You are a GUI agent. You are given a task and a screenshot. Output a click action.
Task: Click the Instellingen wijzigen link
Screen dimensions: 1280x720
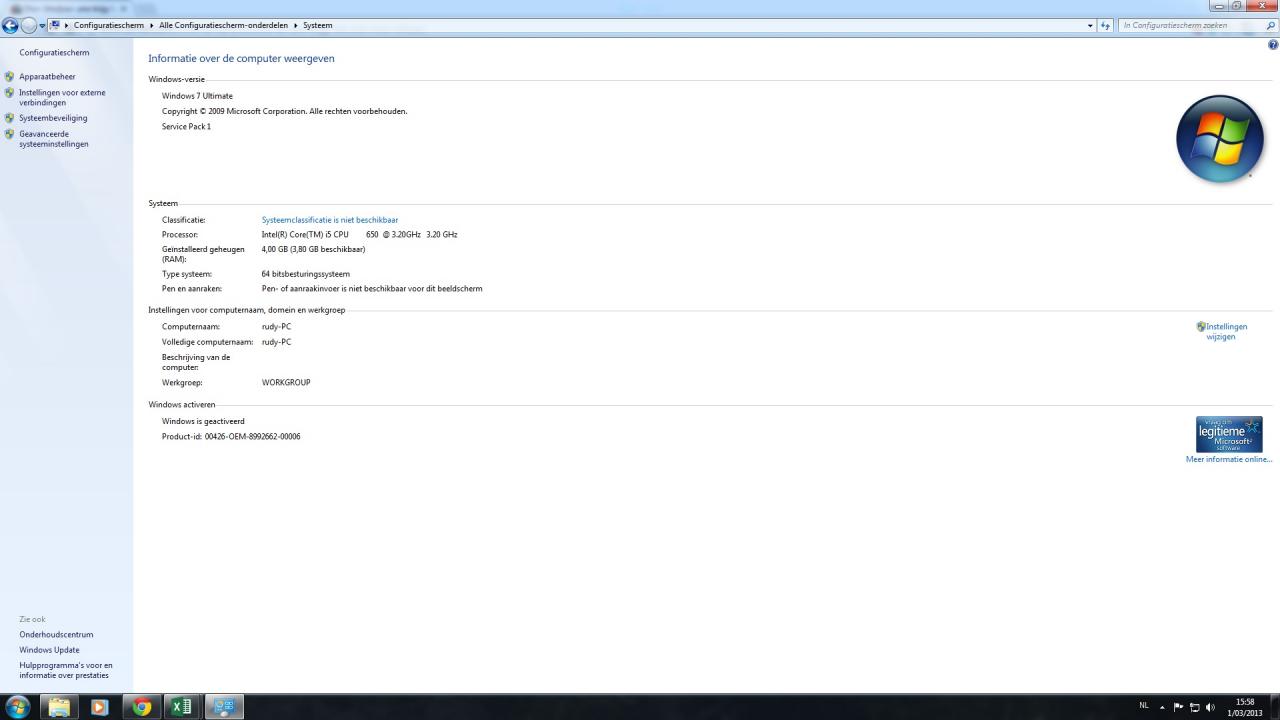pyautogui.click(x=1226, y=332)
